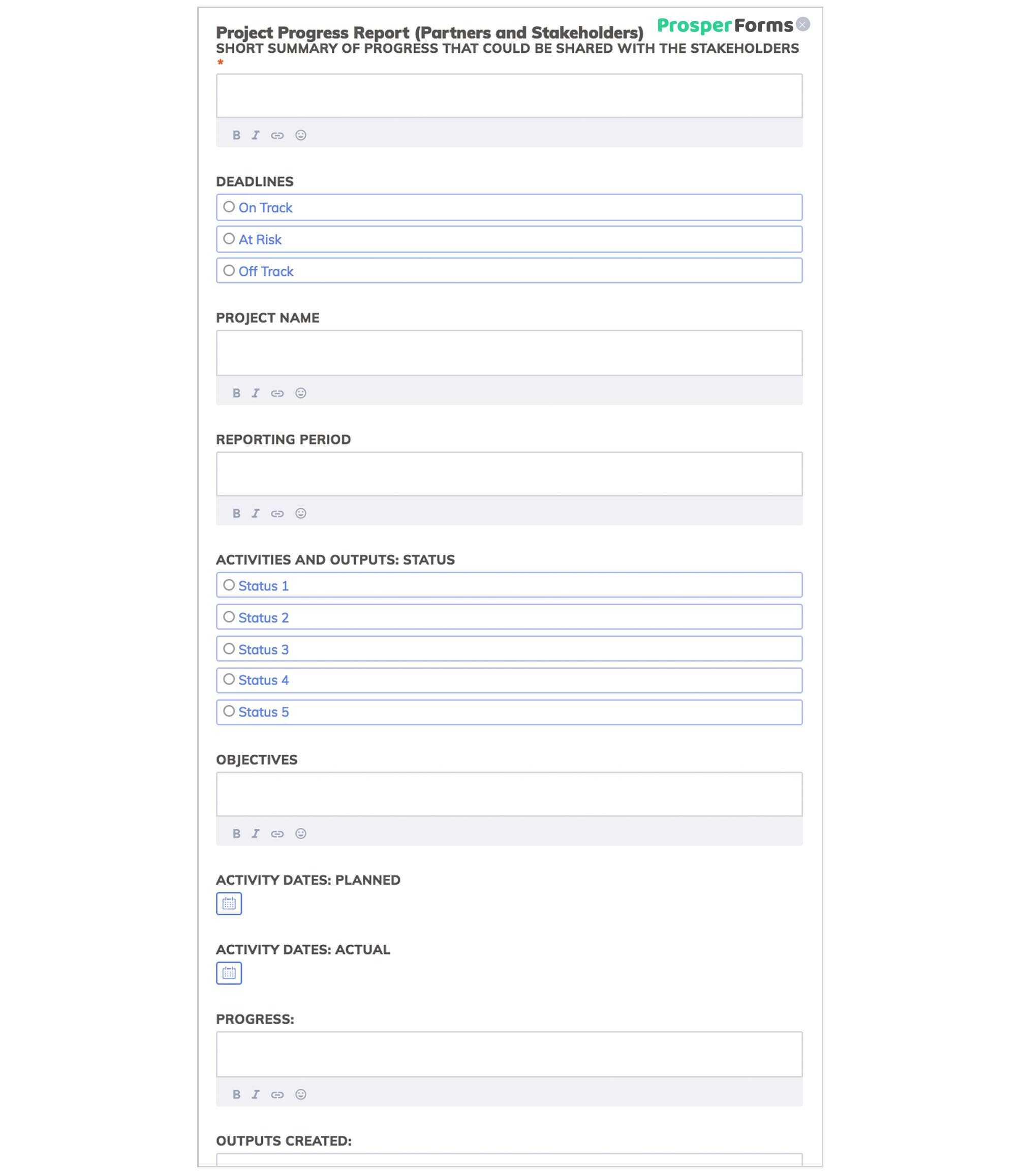Click the Reporting Period text area
Screen dimensions: 1021x1176
pos(509,473)
